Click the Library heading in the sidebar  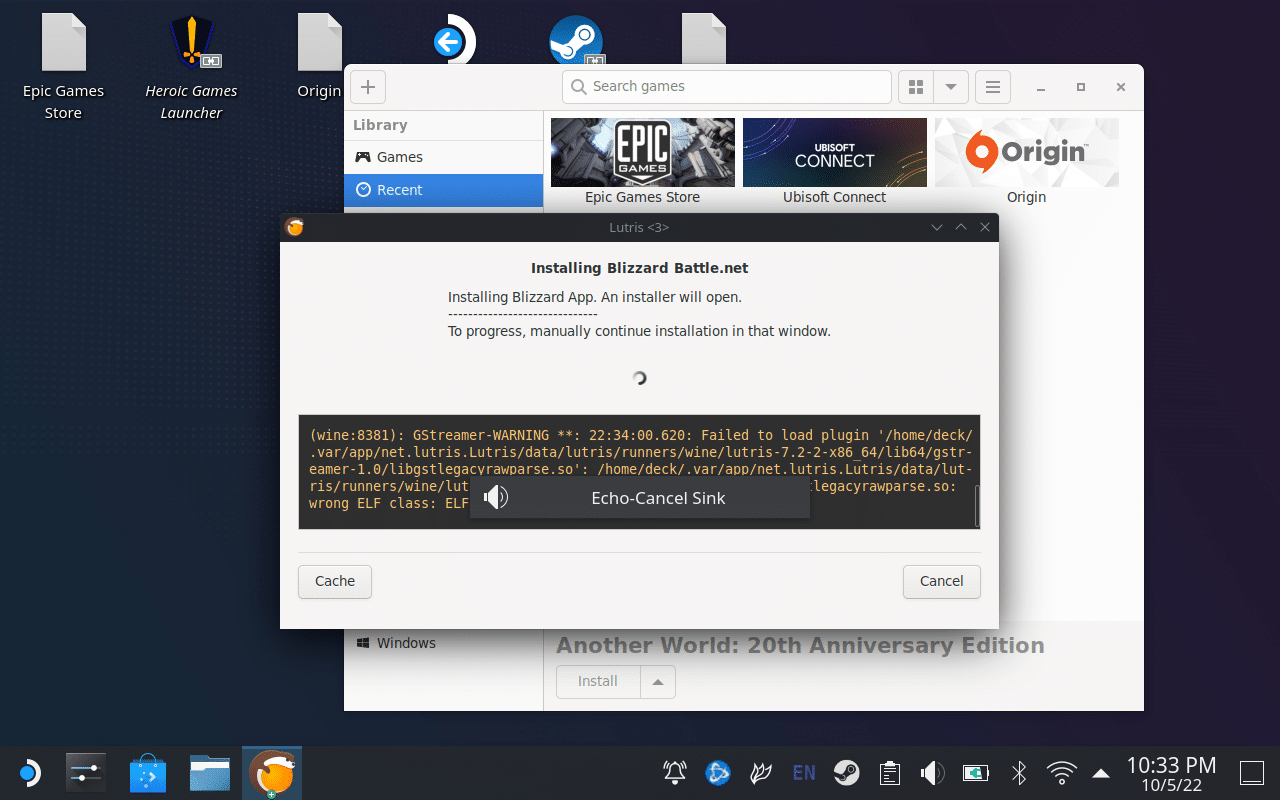tap(380, 125)
